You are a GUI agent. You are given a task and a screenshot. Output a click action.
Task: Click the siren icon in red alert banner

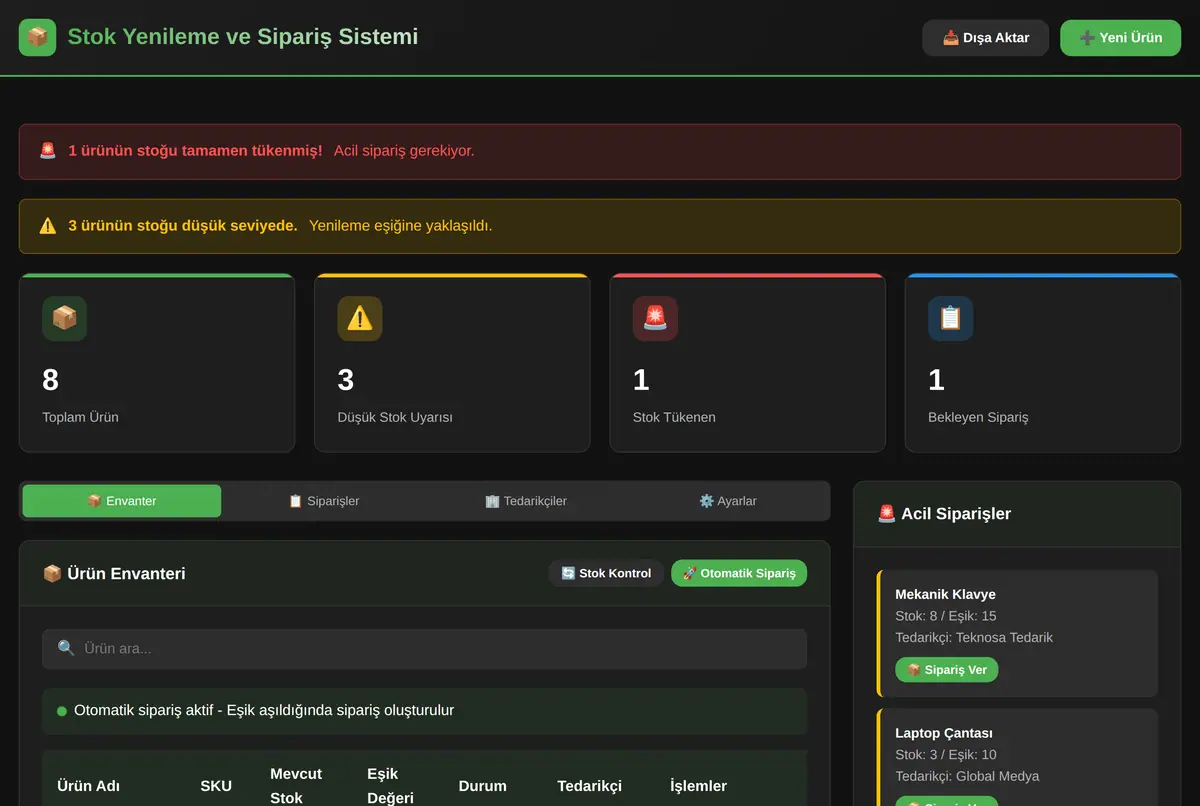(48, 151)
